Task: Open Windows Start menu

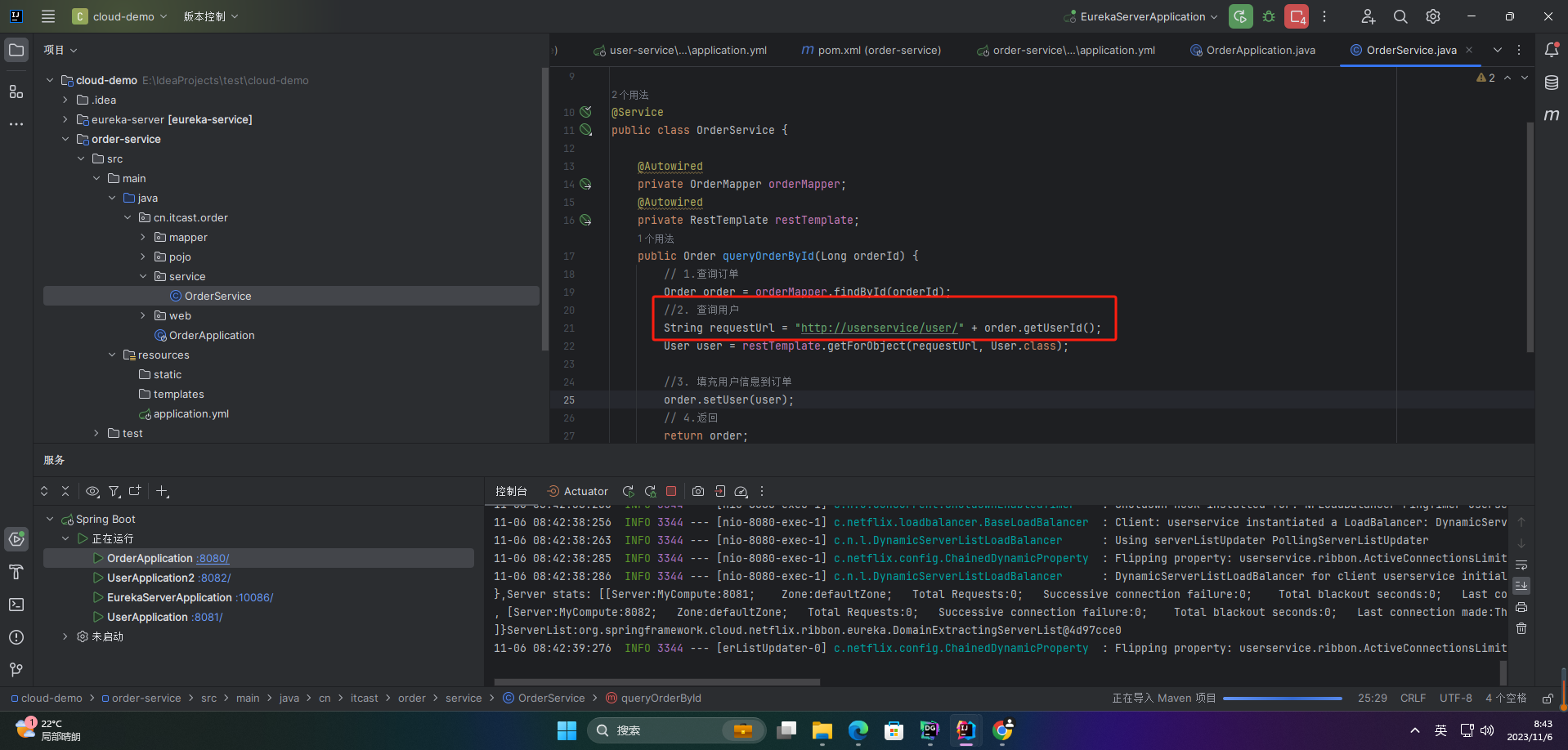Action: point(567,730)
